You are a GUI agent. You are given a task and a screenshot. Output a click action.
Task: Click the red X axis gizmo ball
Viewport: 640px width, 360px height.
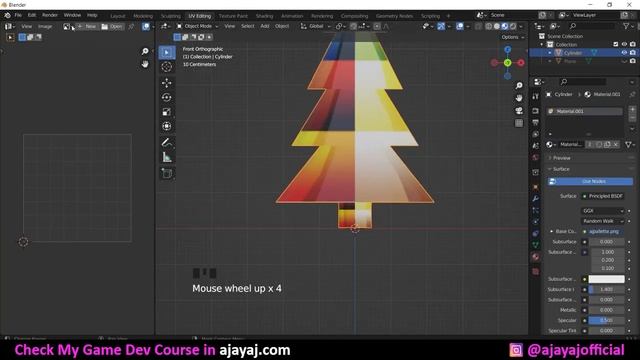(x=521, y=62)
